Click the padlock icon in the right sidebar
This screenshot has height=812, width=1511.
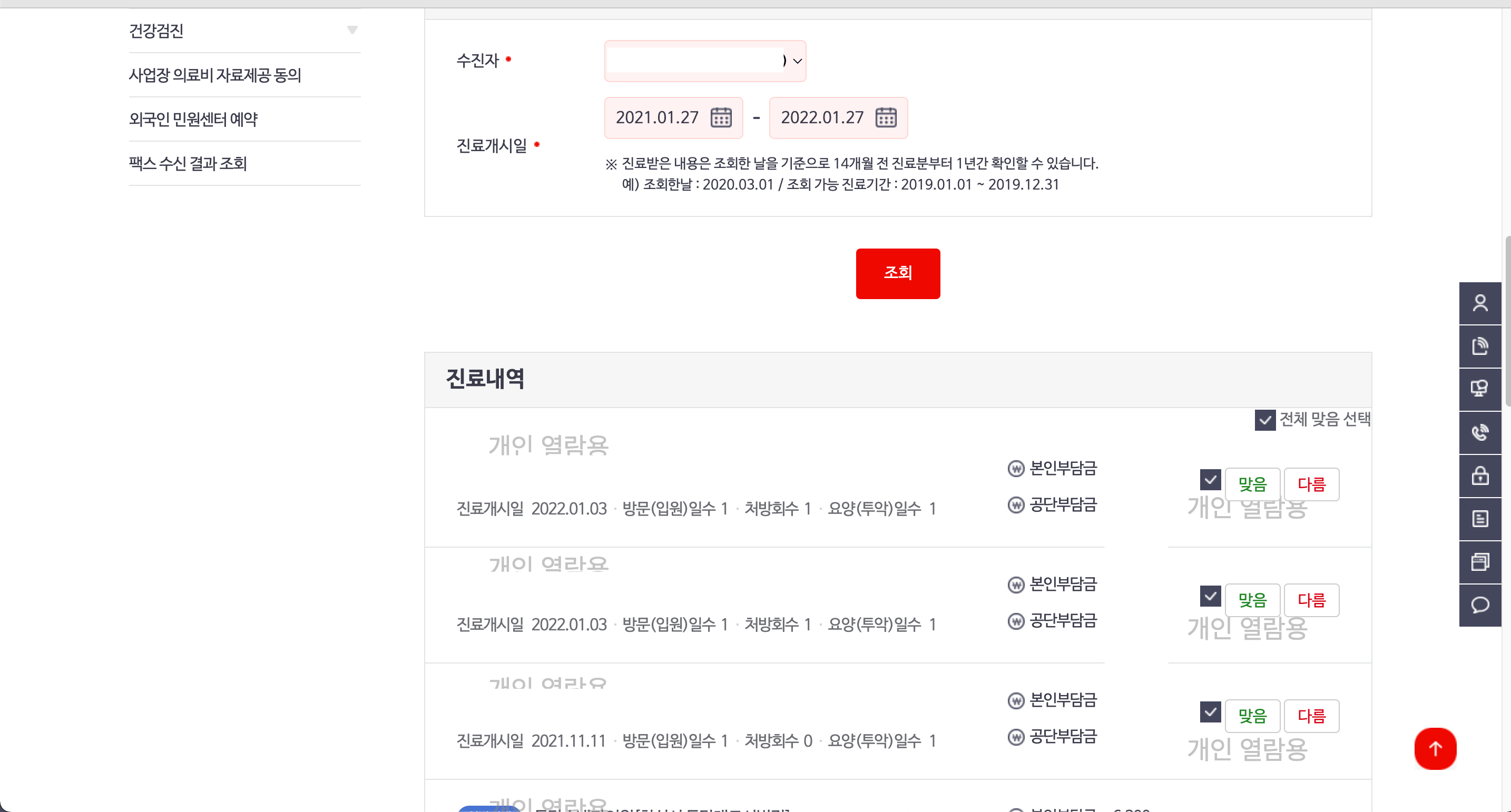[1479, 476]
